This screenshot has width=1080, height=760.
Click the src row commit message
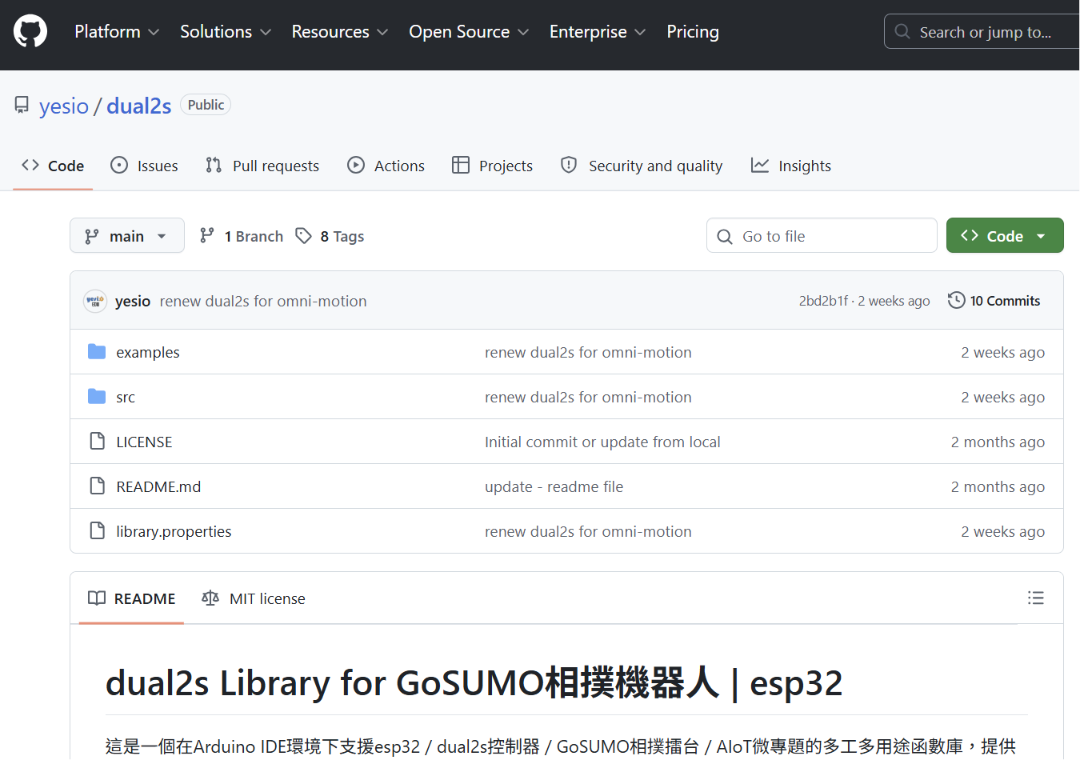point(588,397)
